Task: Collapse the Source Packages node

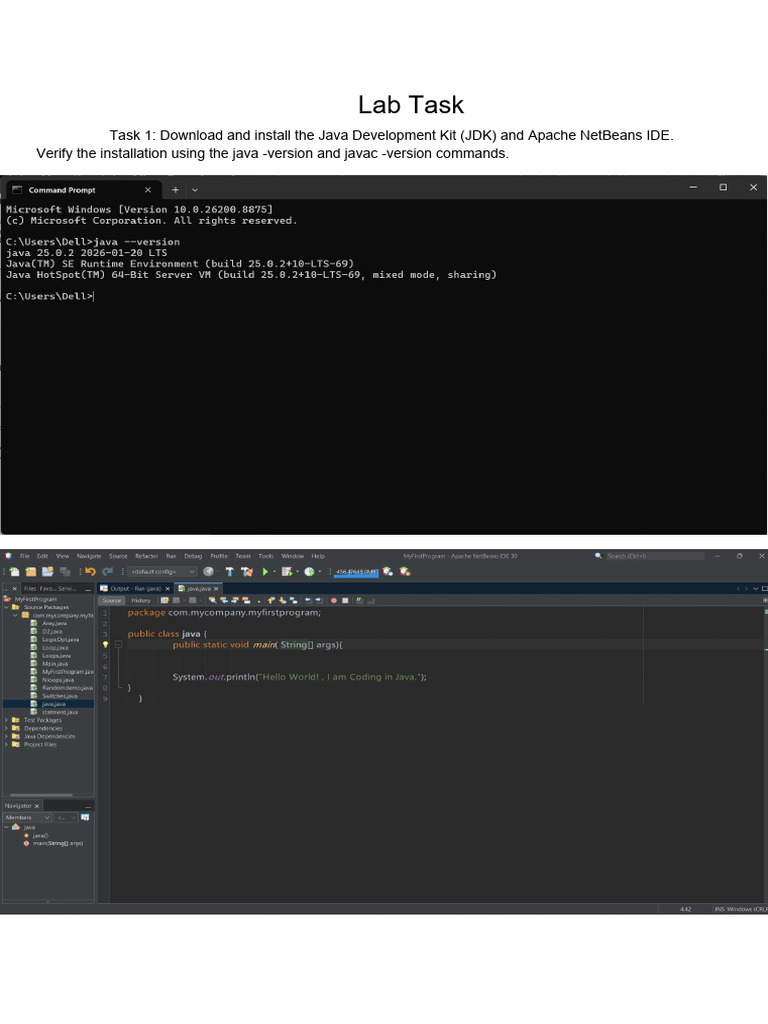Action: click(x=7, y=607)
